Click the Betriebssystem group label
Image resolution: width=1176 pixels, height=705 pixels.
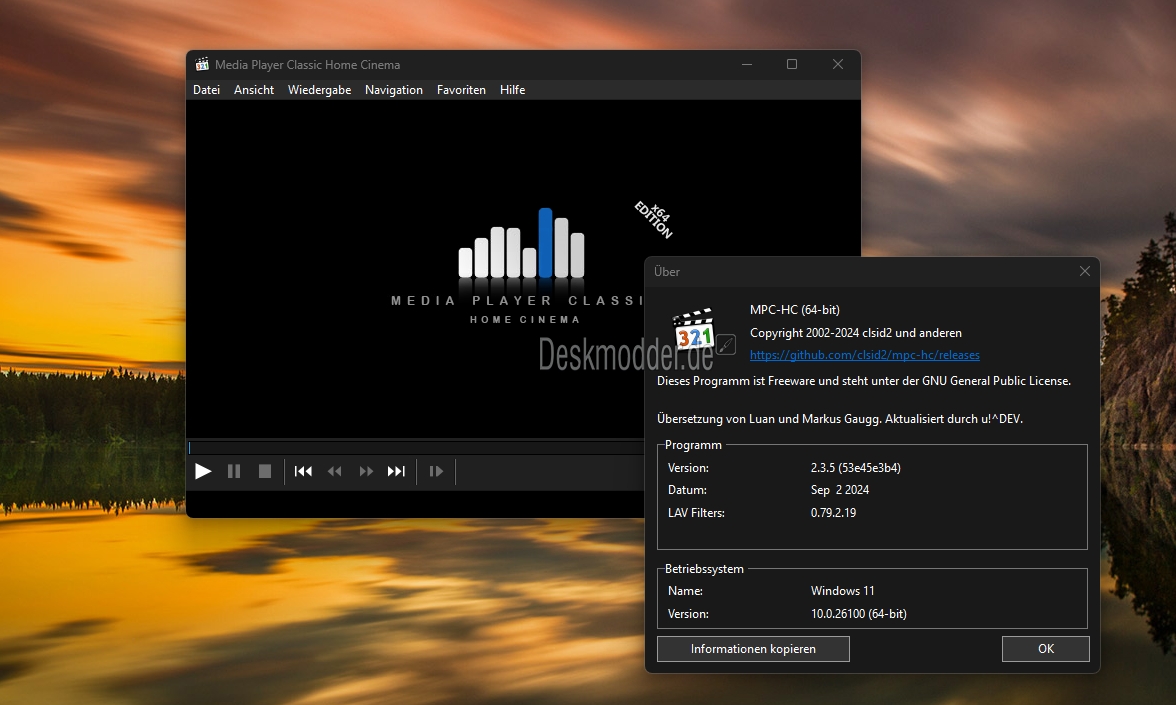(704, 568)
